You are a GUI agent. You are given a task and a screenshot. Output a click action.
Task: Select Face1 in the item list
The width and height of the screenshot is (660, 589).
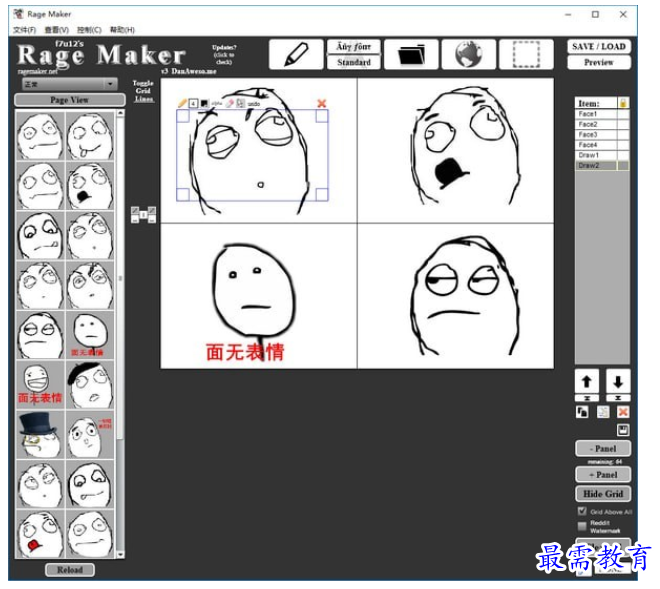(596, 114)
